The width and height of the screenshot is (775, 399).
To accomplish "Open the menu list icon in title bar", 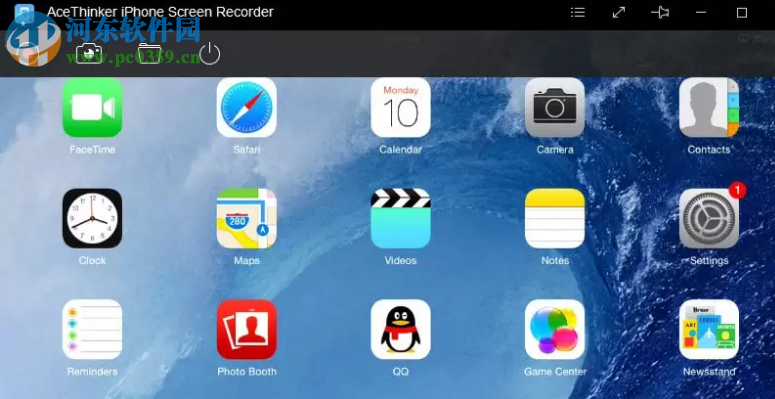I will click(x=578, y=13).
